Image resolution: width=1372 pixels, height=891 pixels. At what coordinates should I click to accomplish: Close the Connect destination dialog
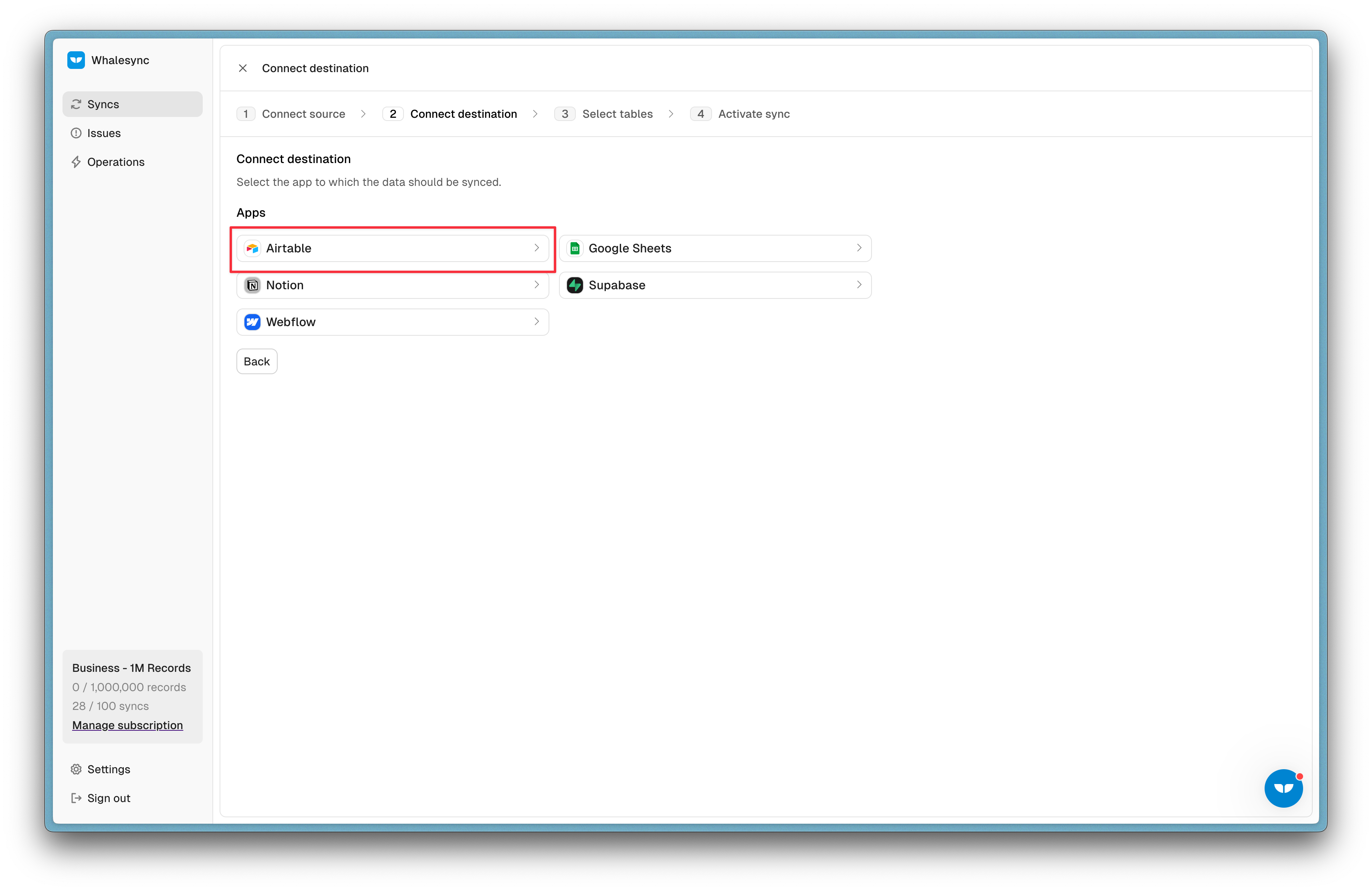[x=243, y=68]
